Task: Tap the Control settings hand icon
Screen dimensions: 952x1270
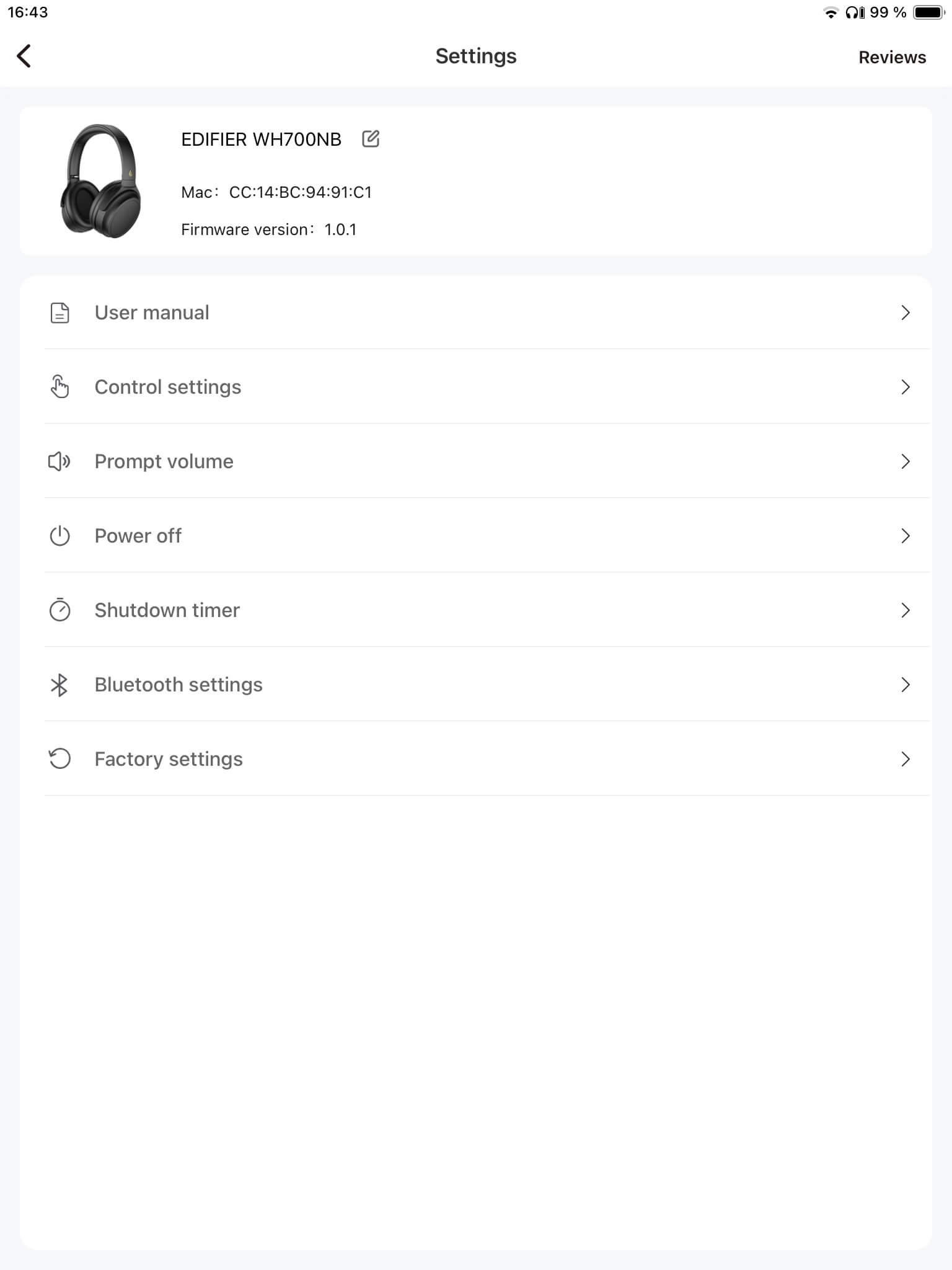Action: [x=59, y=387]
